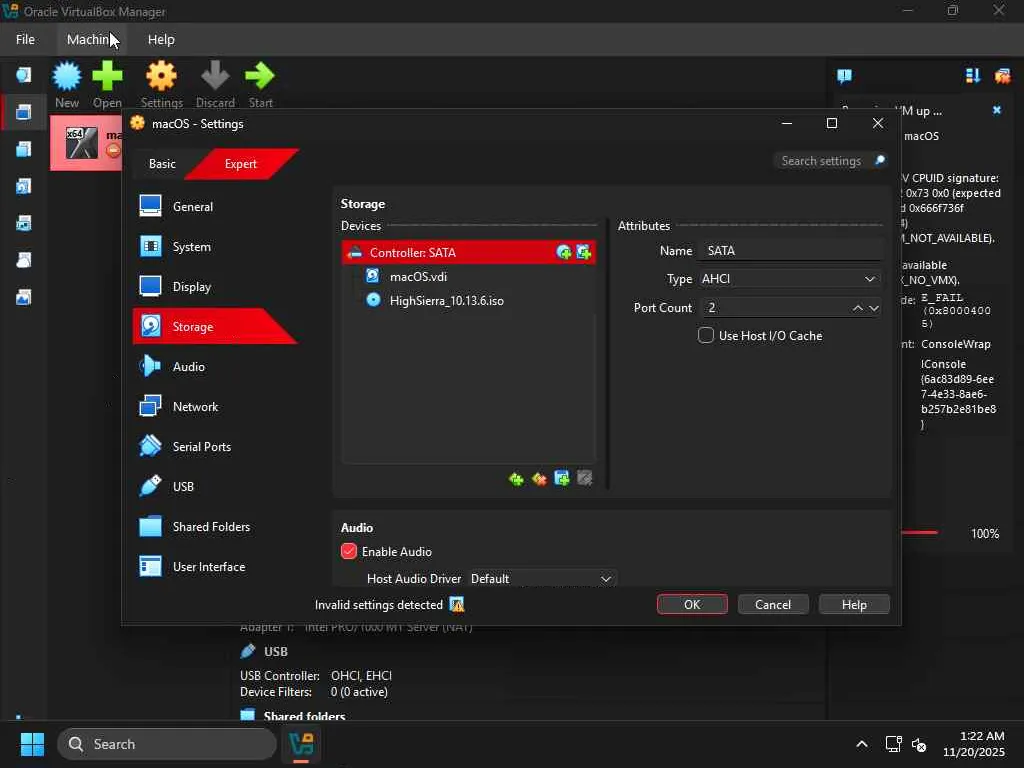The height and width of the screenshot is (768, 1024).
Task: Add hard disk to SATA controller
Action: (583, 252)
